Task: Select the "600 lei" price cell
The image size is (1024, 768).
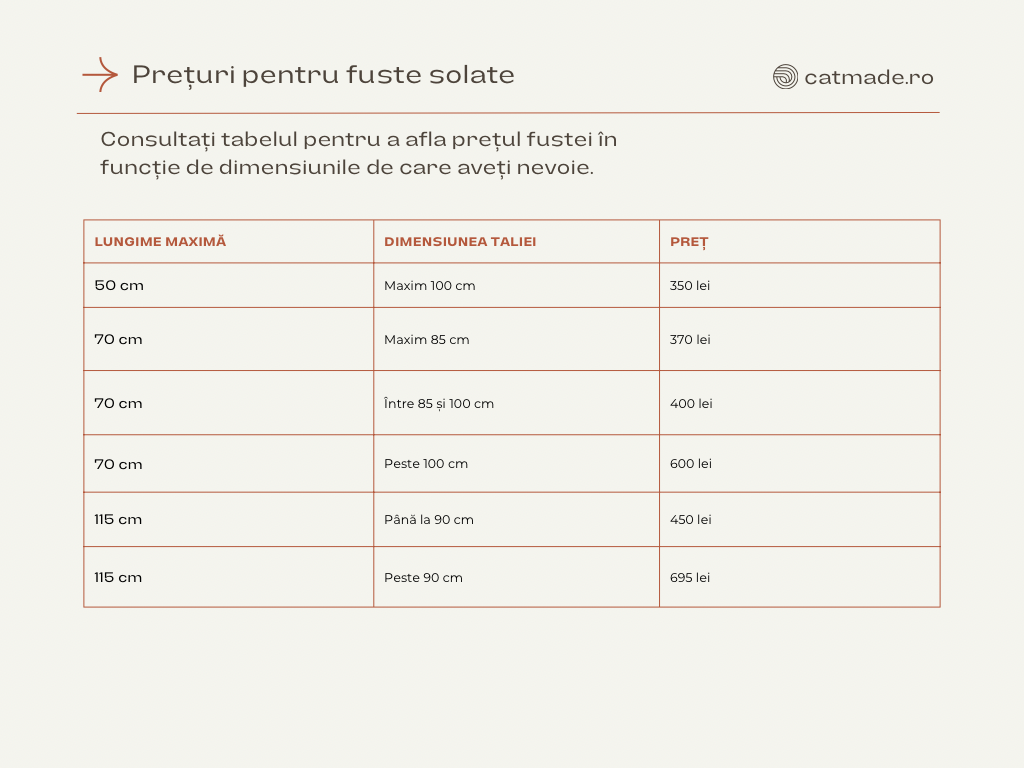Action: 691,464
